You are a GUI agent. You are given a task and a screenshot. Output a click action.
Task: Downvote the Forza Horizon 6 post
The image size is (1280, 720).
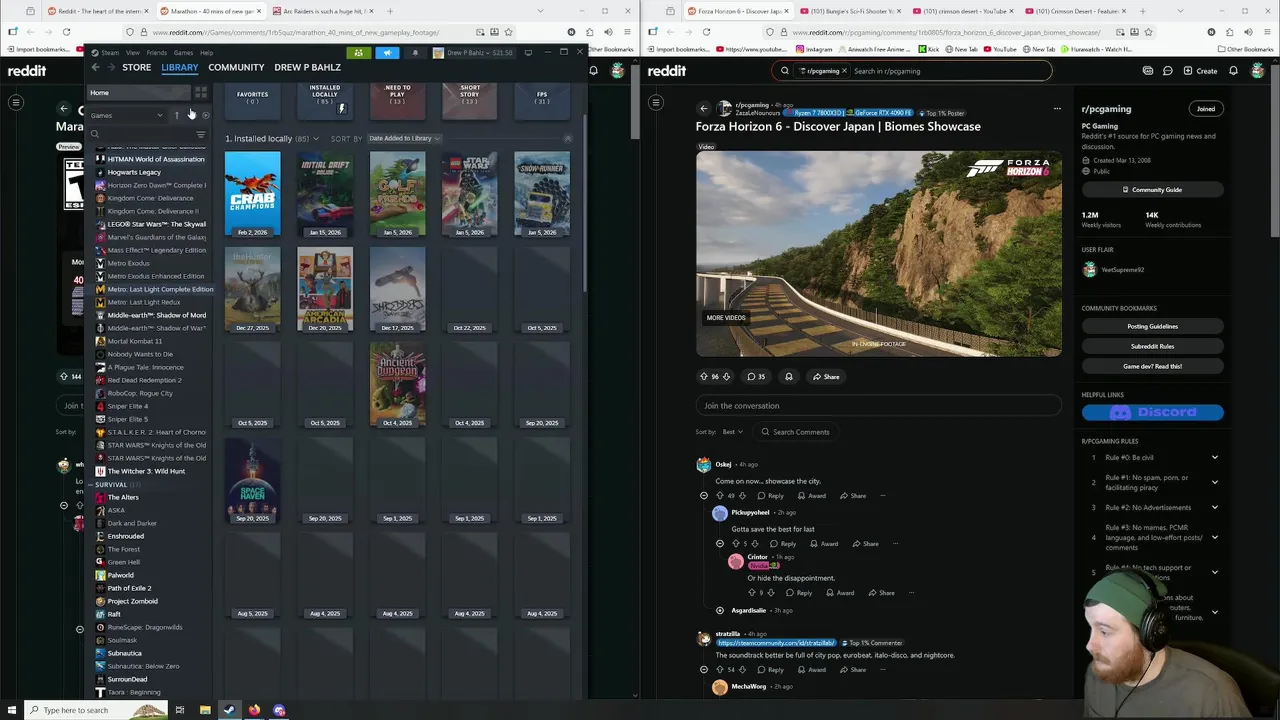click(726, 377)
